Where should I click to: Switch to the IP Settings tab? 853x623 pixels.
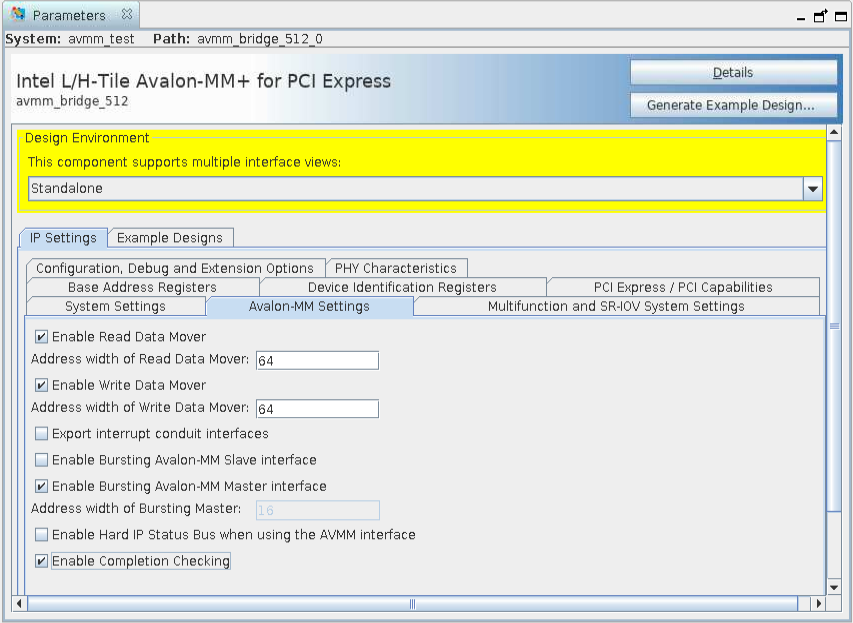[x=63, y=238]
